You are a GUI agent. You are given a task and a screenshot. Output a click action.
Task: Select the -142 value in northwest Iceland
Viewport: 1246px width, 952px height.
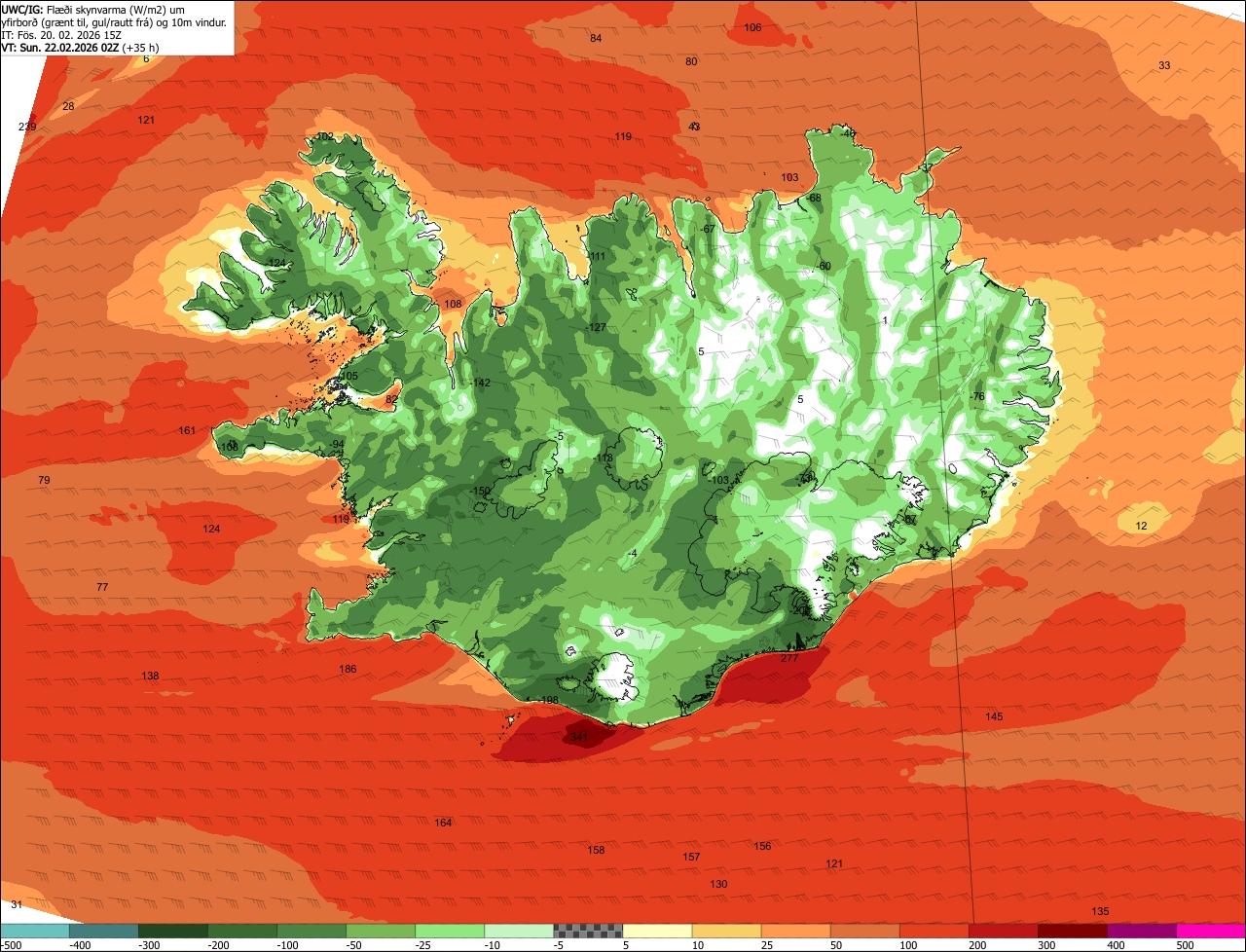coord(480,384)
